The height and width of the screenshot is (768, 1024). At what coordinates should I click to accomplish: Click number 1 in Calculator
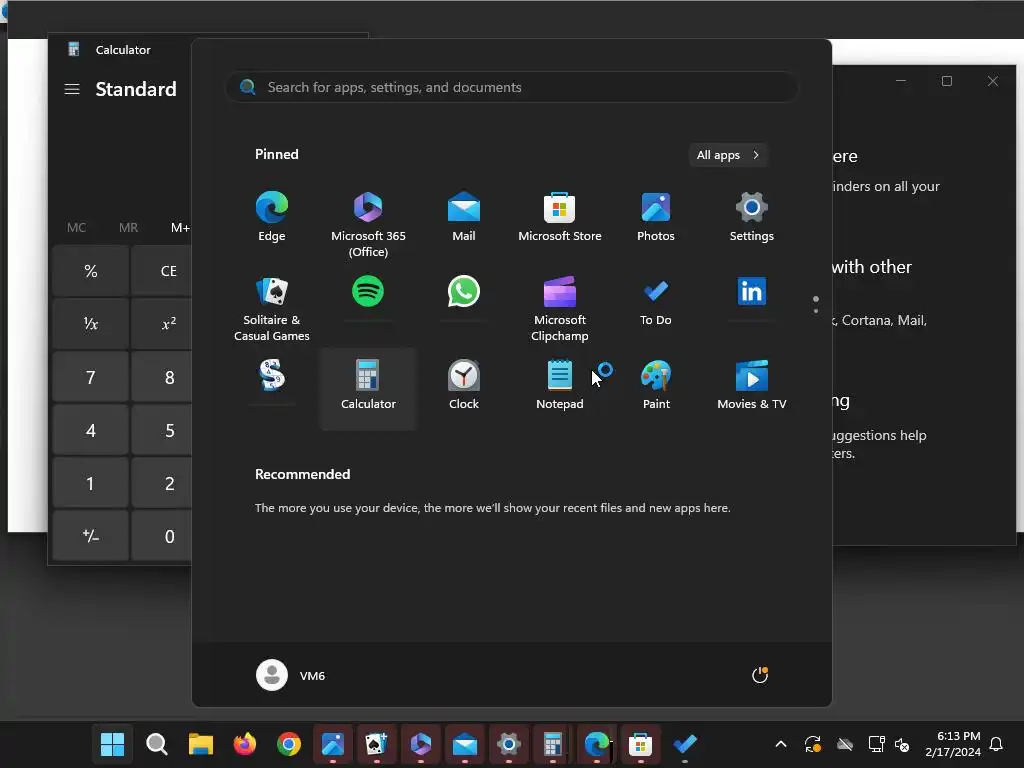pyautogui.click(x=91, y=483)
